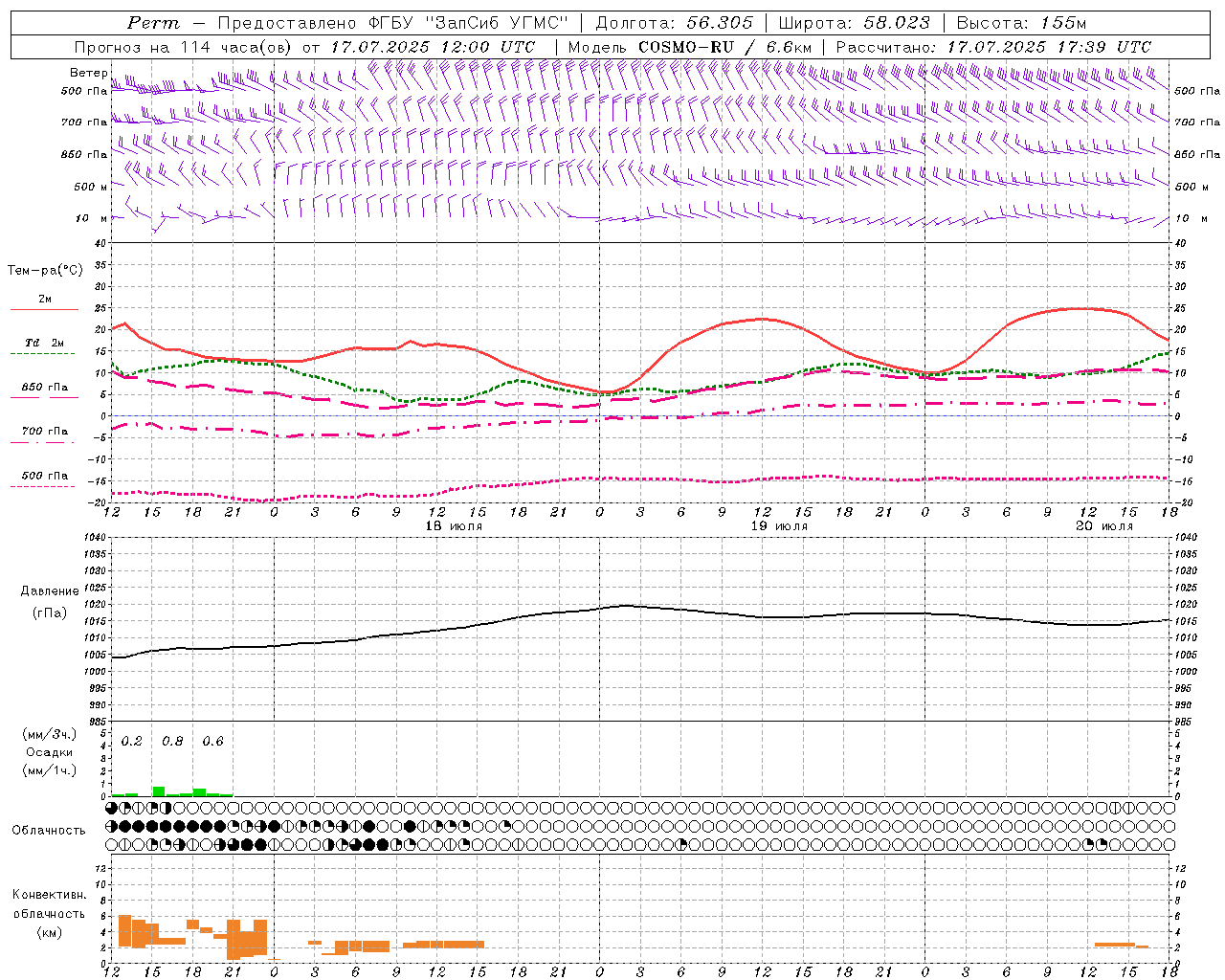Click the "19 июля" date label
Image resolution: width=1225 pixels, height=980 pixels.
779,526
